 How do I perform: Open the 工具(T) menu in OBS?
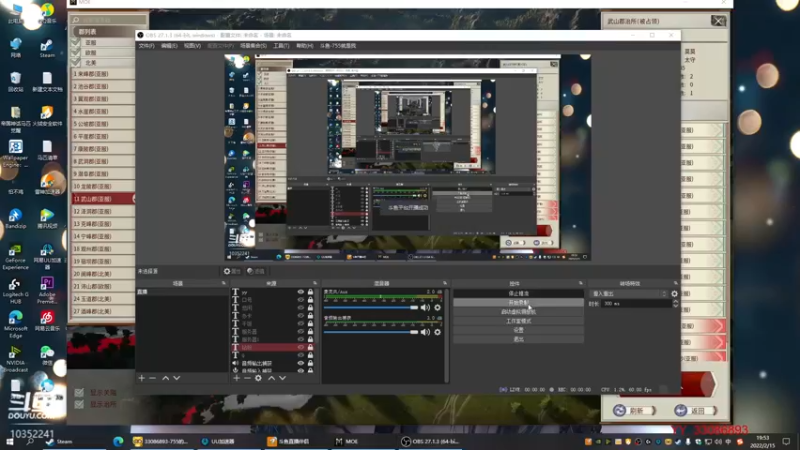click(281, 46)
